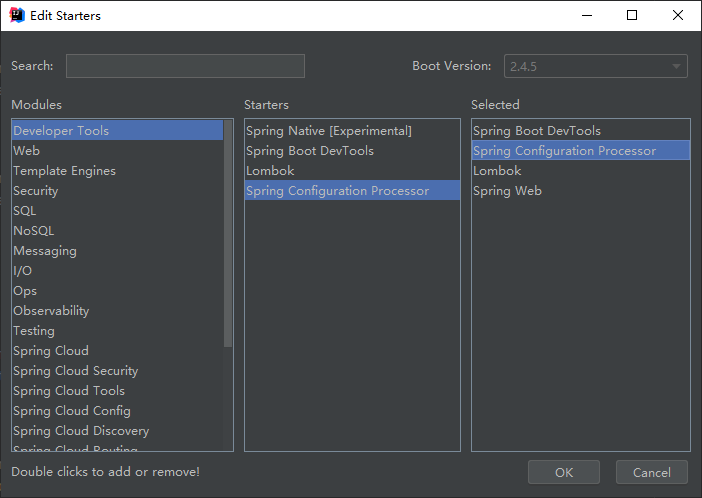Click the Cancel button
The image size is (702, 498).
pos(651,472)
